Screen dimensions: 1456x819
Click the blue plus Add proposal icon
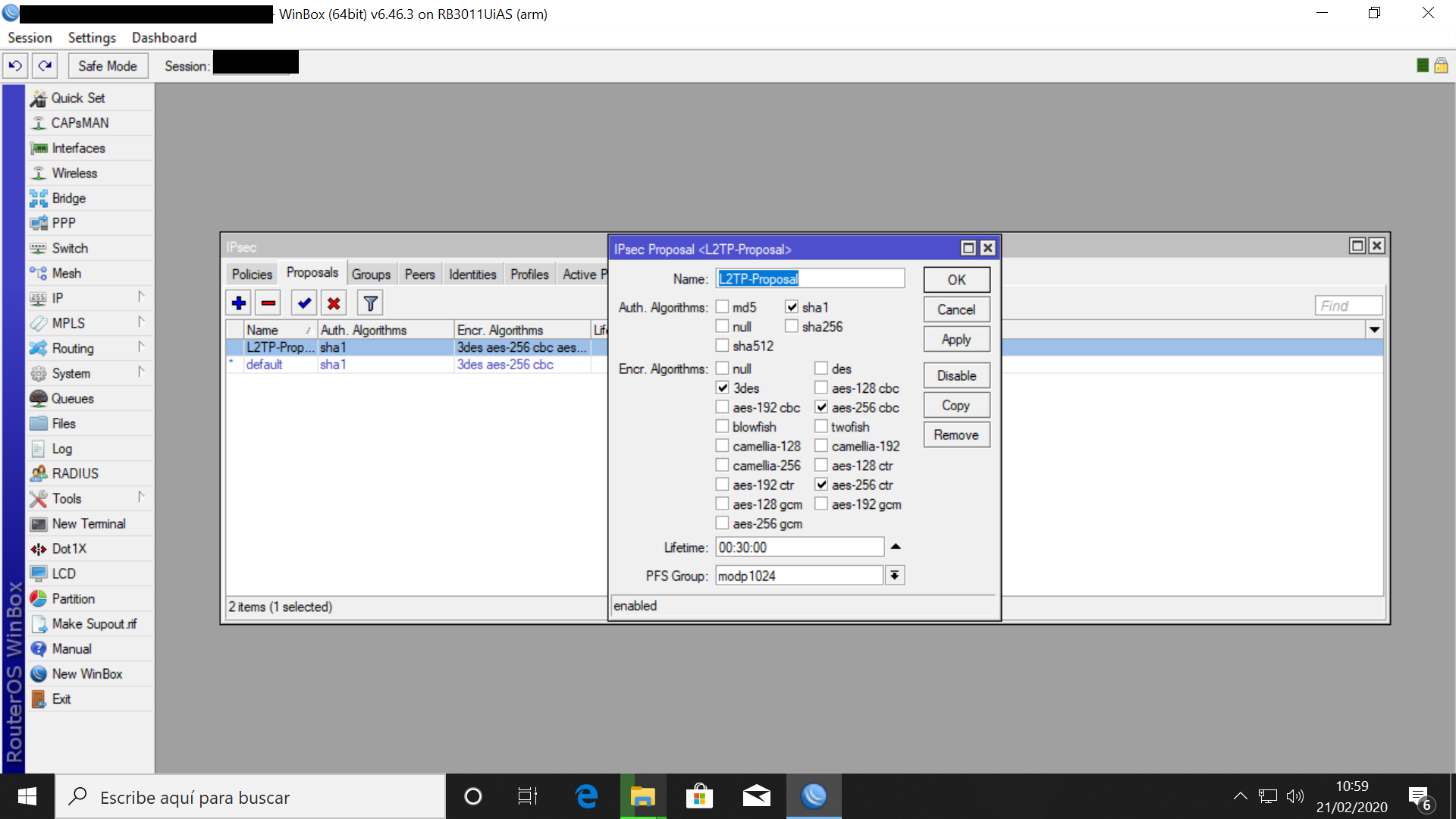coord(239,303)
